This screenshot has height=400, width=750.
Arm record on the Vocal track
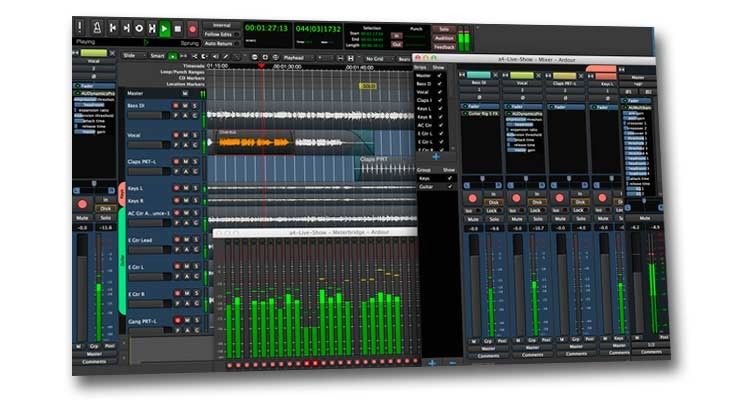tap(176, 135)
